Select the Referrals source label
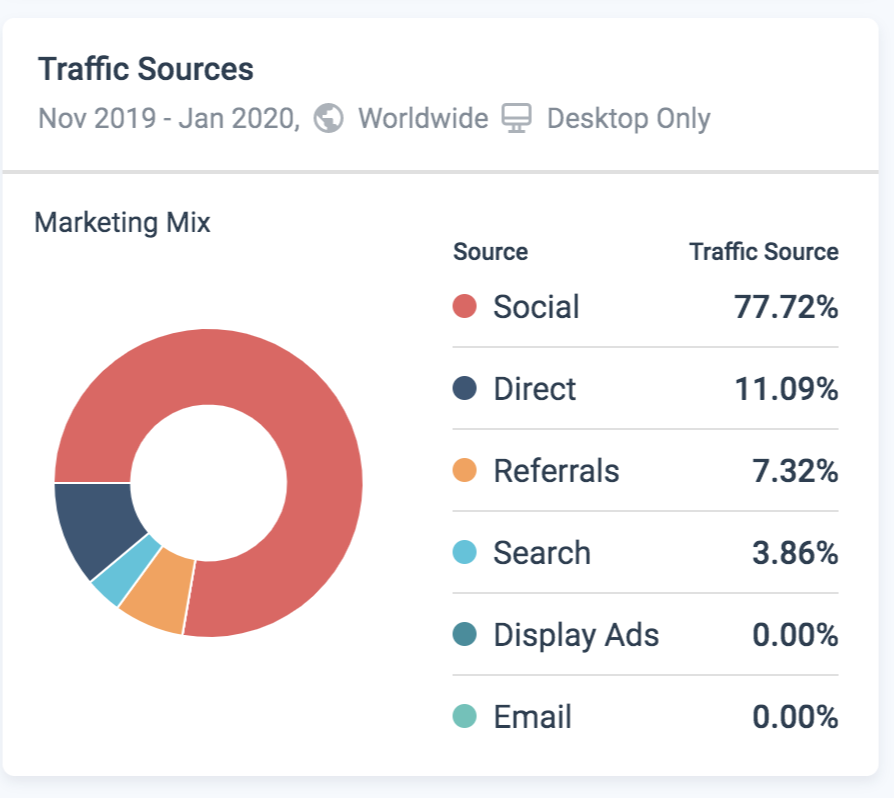This screenshot has width=894, height=798. pyautogui.click(x=556, y=470)
